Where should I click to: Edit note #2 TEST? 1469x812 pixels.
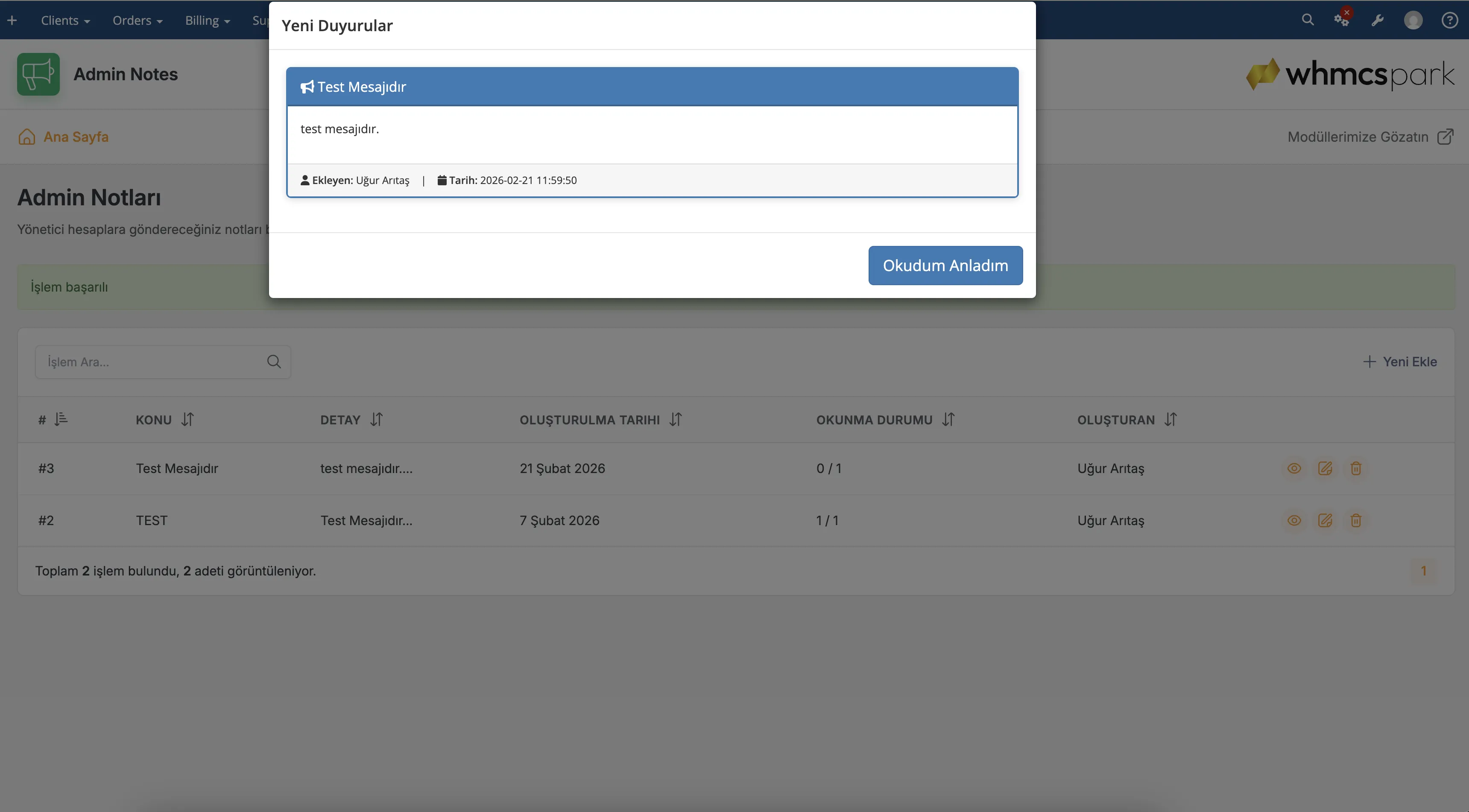(1325, 520)
